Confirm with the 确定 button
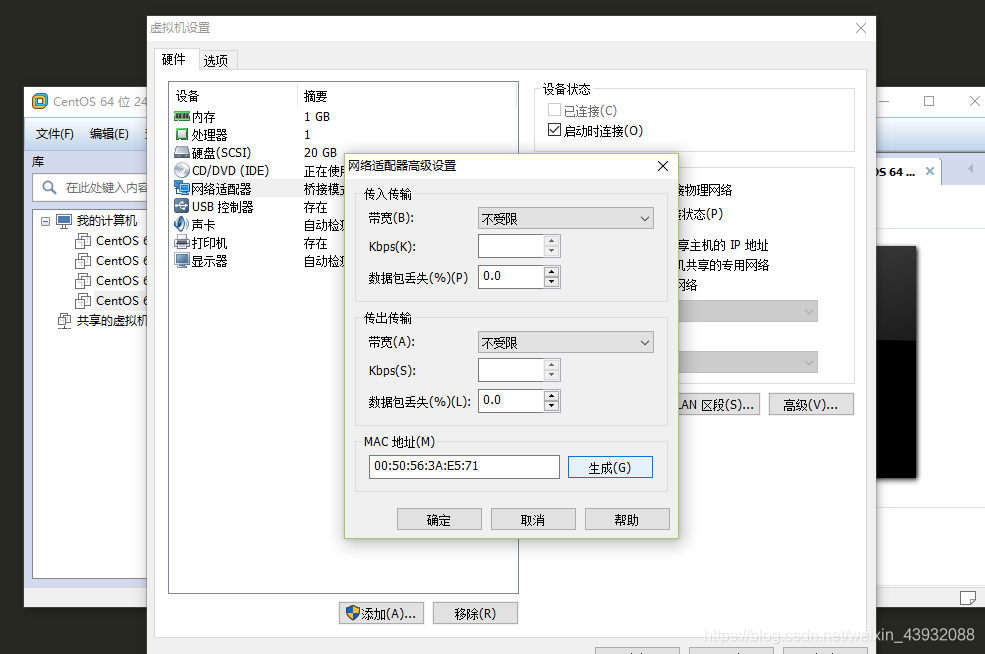Image resolution: width=985 pixels, height=654 pixels. tap(439, 520)
